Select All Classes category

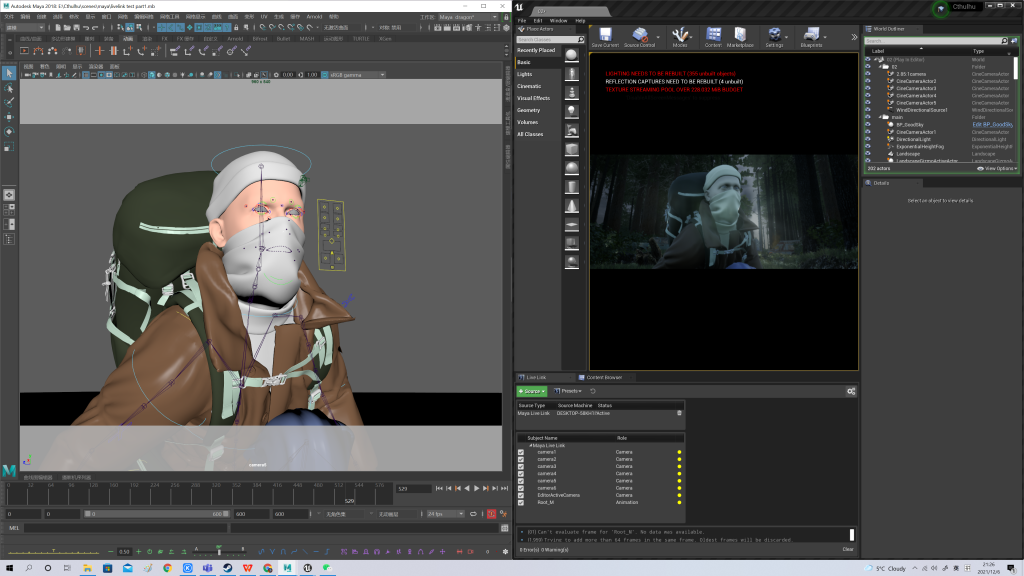pyautogui.click(x=530, y=134)
